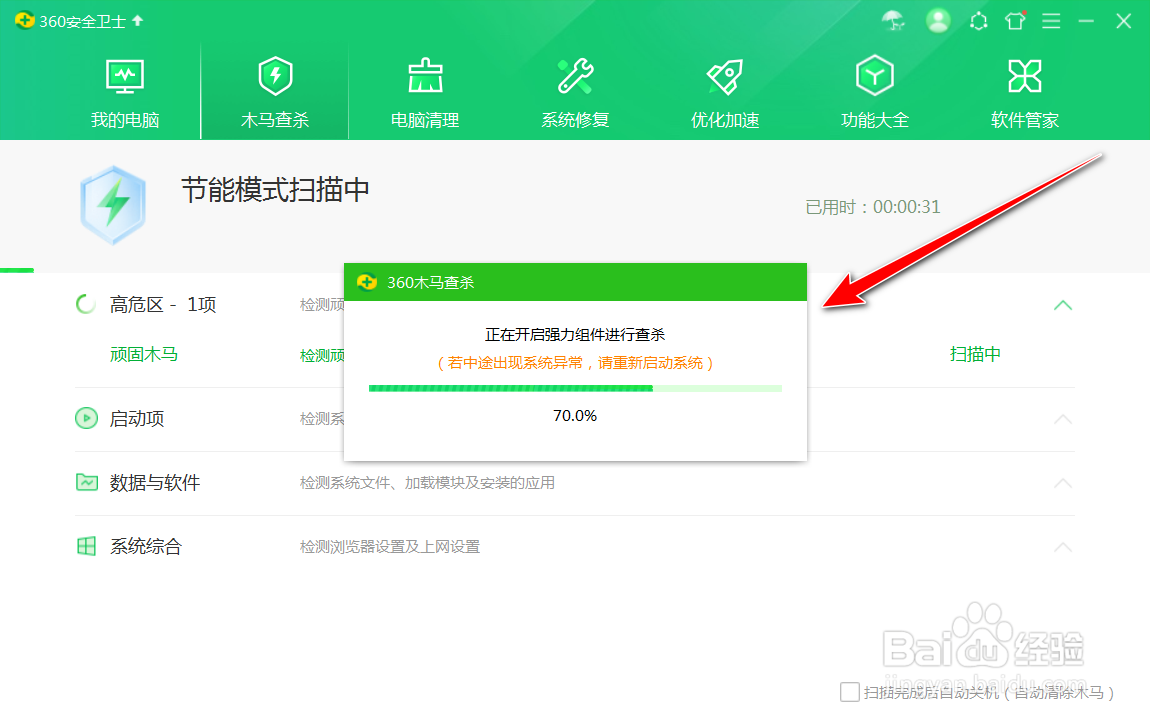
Task: Click dialog progress bar at 70%
Action: tap(575, 389)
